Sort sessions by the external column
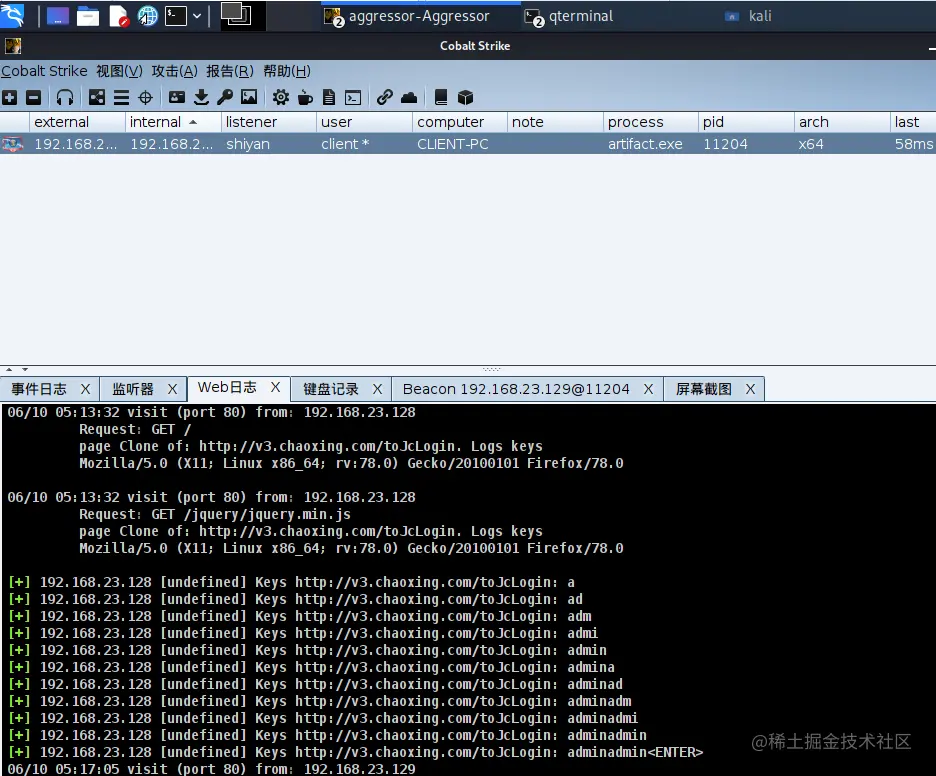 click(77, 122)
